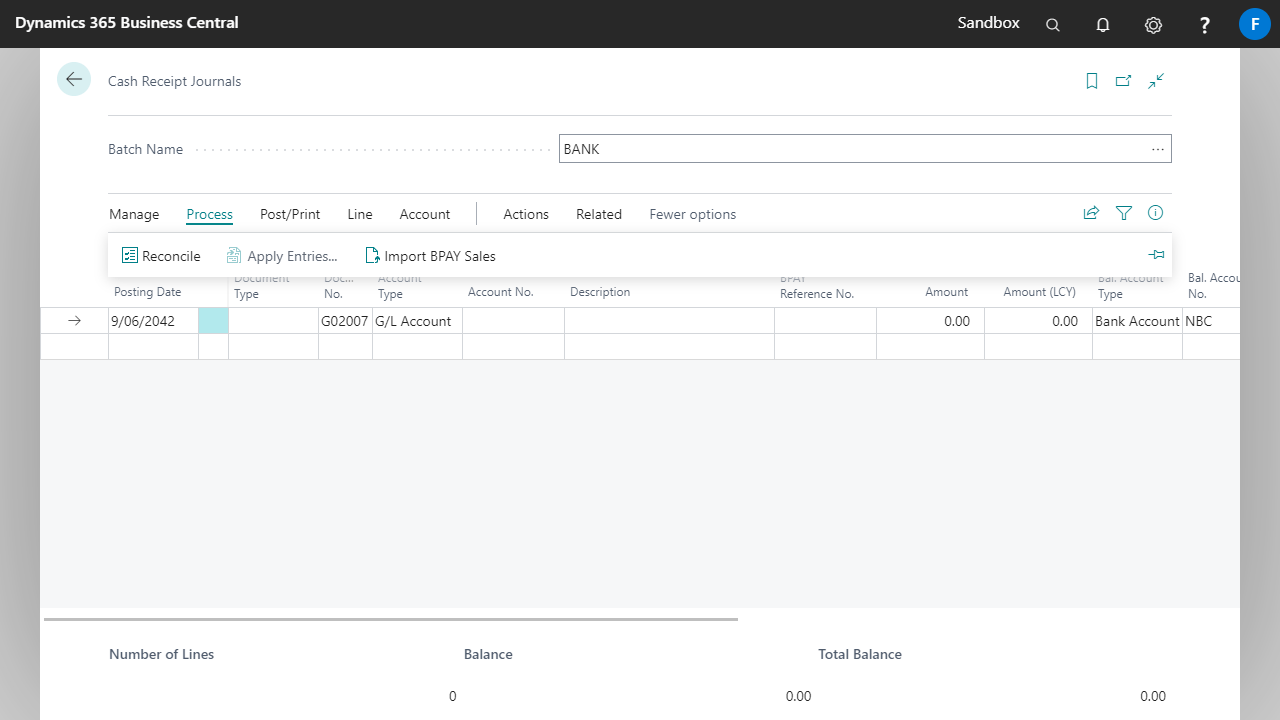Screen dimensions: 1280x720
Task: Click the share icon
Action: tap(1091, 213)
